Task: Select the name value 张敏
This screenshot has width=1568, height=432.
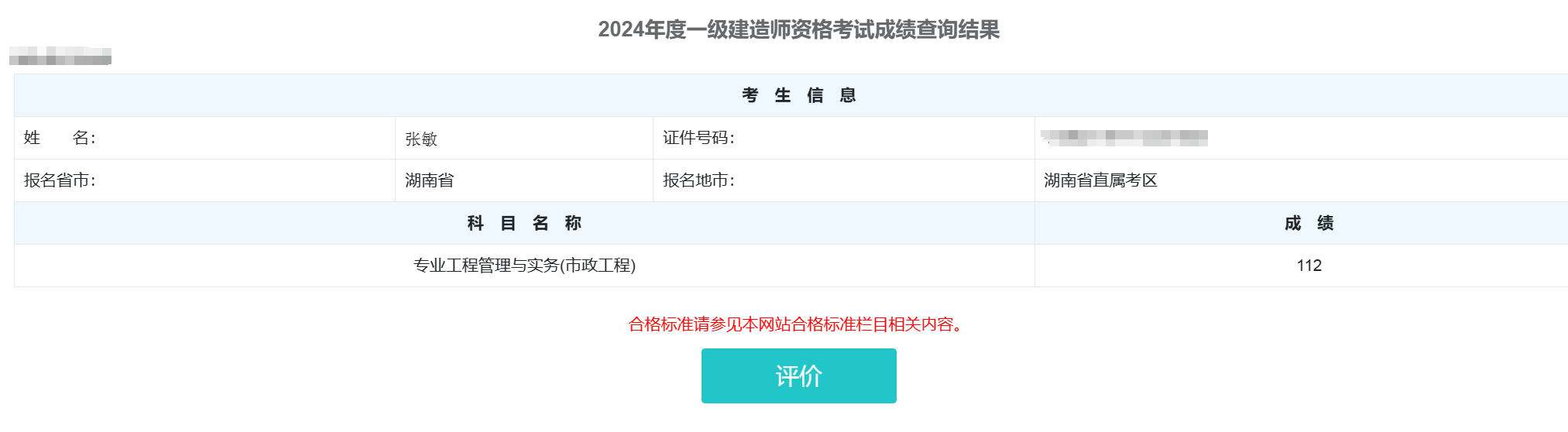Action: tap(421, 139)
